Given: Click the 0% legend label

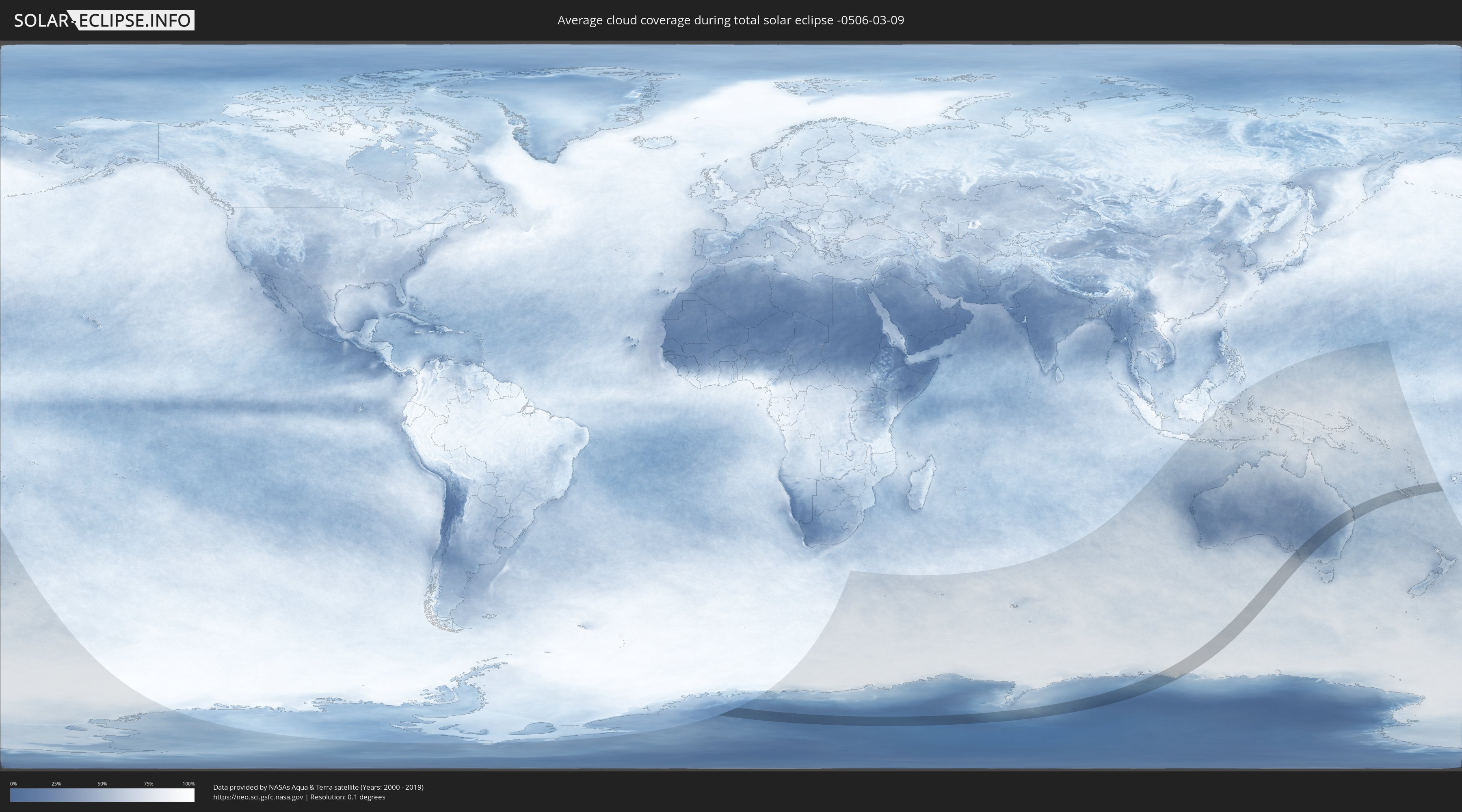Looking at the screenshot, I should [13, 784].
